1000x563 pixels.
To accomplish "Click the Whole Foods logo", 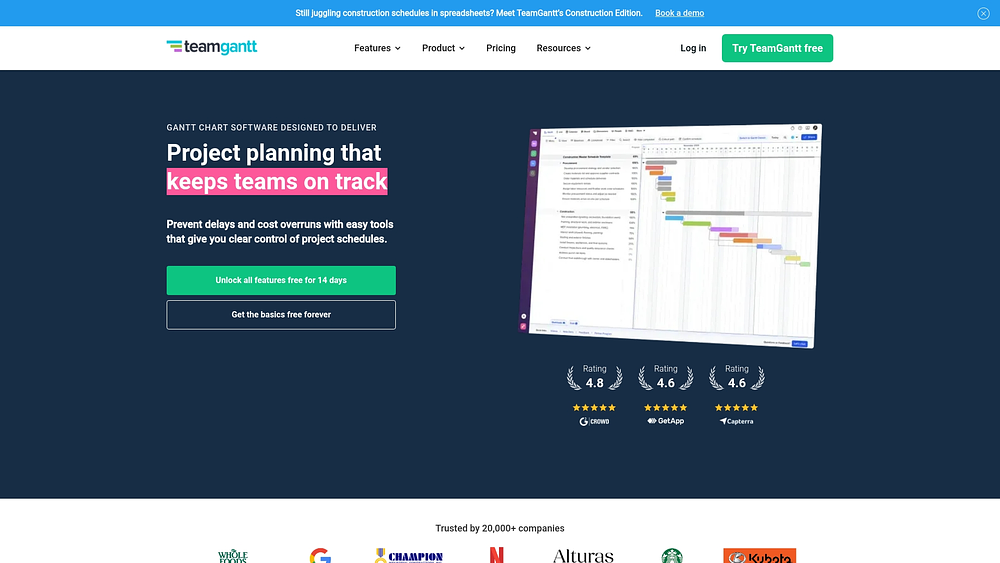I will click(x=233, y=555).
